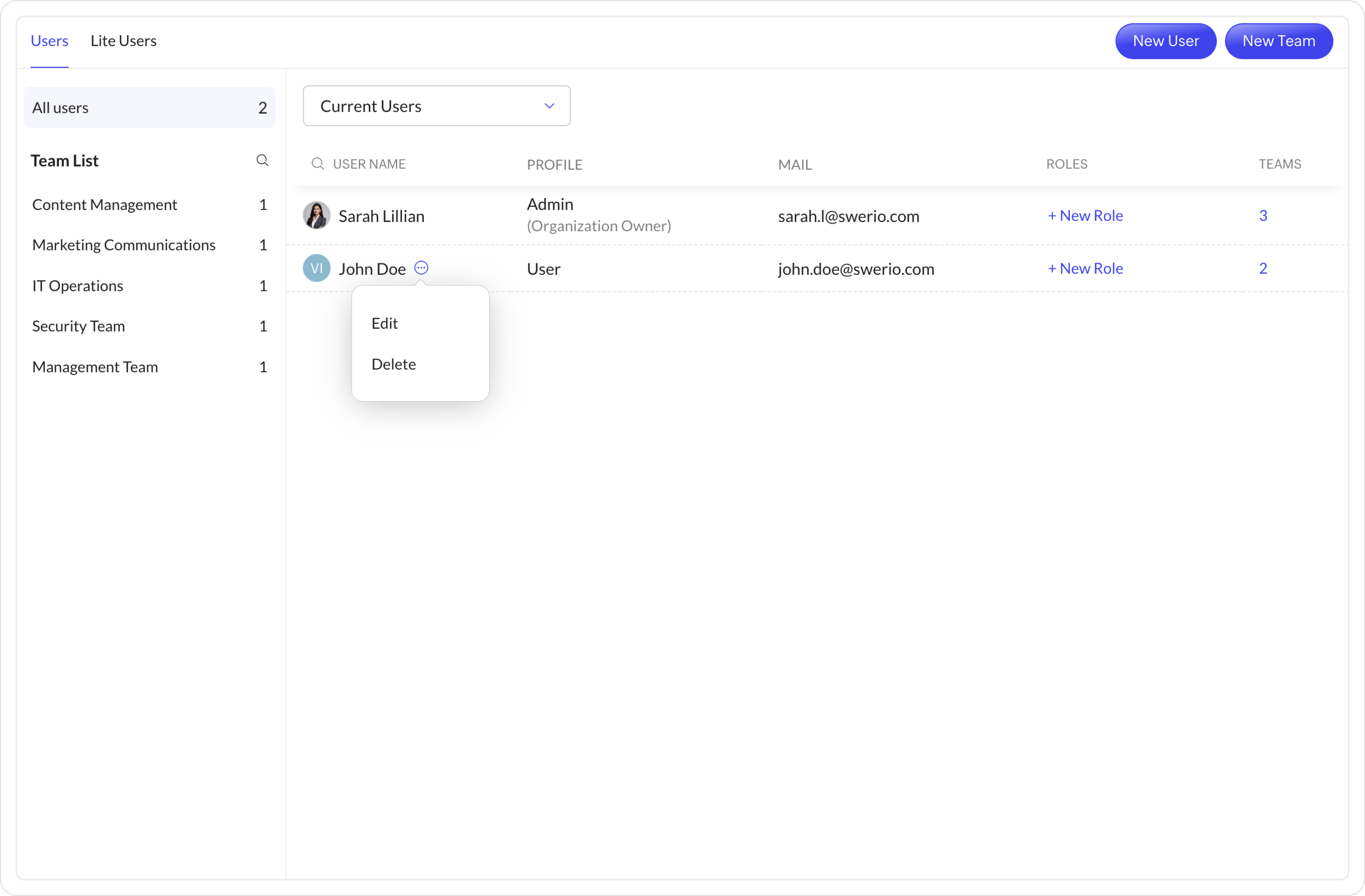The image size is (1365, 896).
Task: Open Sarah Lillian's teams count 3
Action: (1262, 216)
